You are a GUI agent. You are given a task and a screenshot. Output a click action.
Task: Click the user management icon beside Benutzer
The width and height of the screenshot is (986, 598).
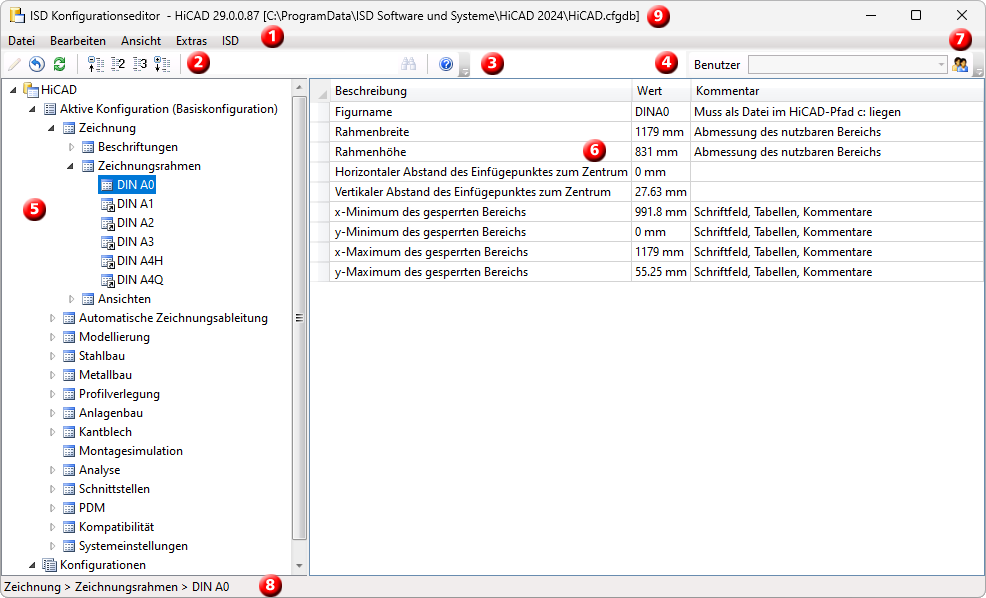click(x=960, y=64)
